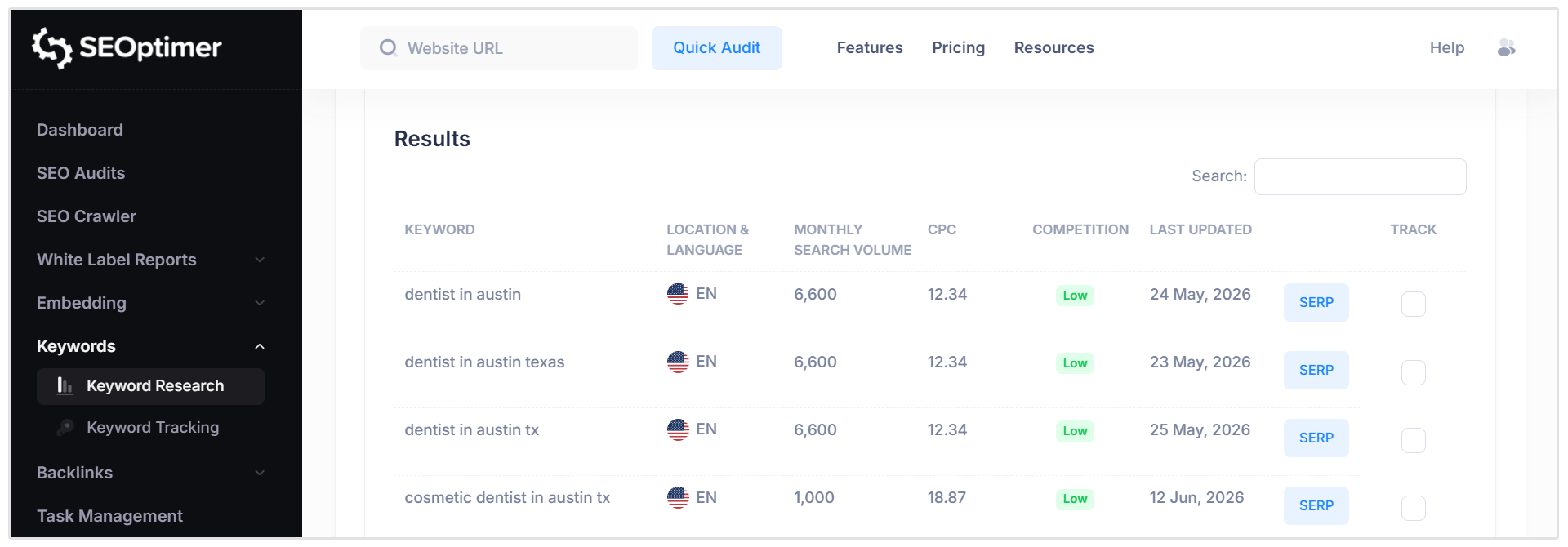Viewport: 1568px width, 547px height.
Task: Select Keyword Research menu item
Action: [150, 386]
